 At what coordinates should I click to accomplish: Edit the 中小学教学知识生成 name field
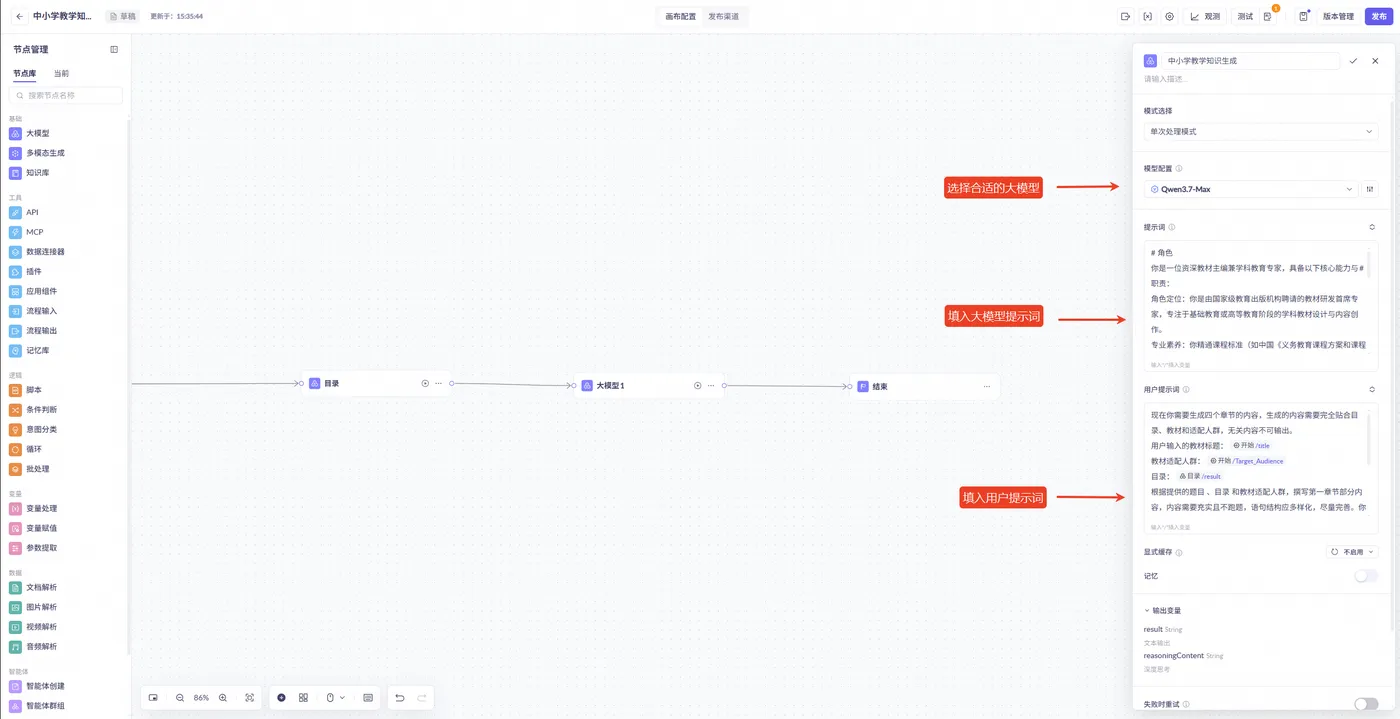pos(1250,61)
